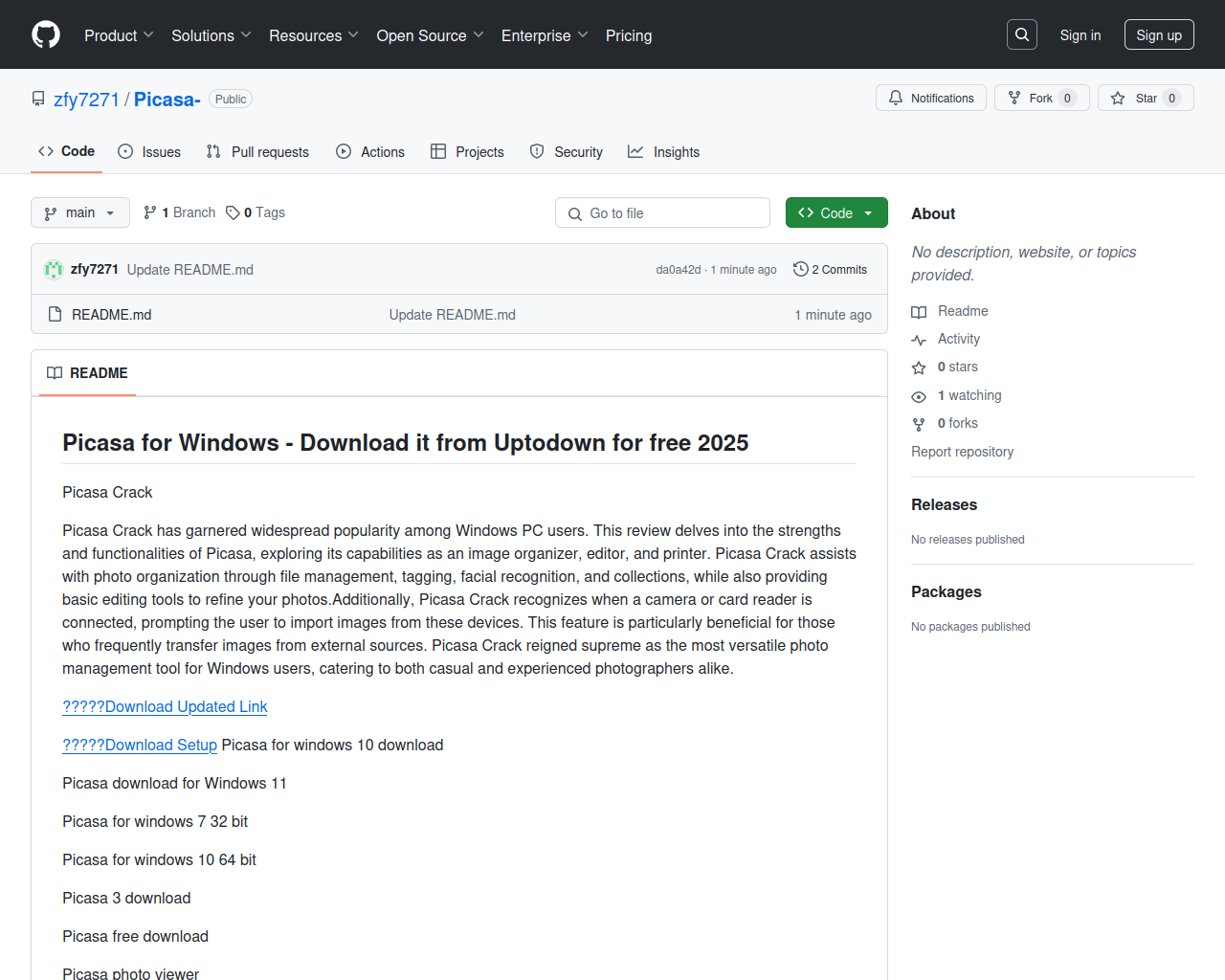Click the repository icon beside zfy7271
This screenshot has width=1225, height=980.
38,99
